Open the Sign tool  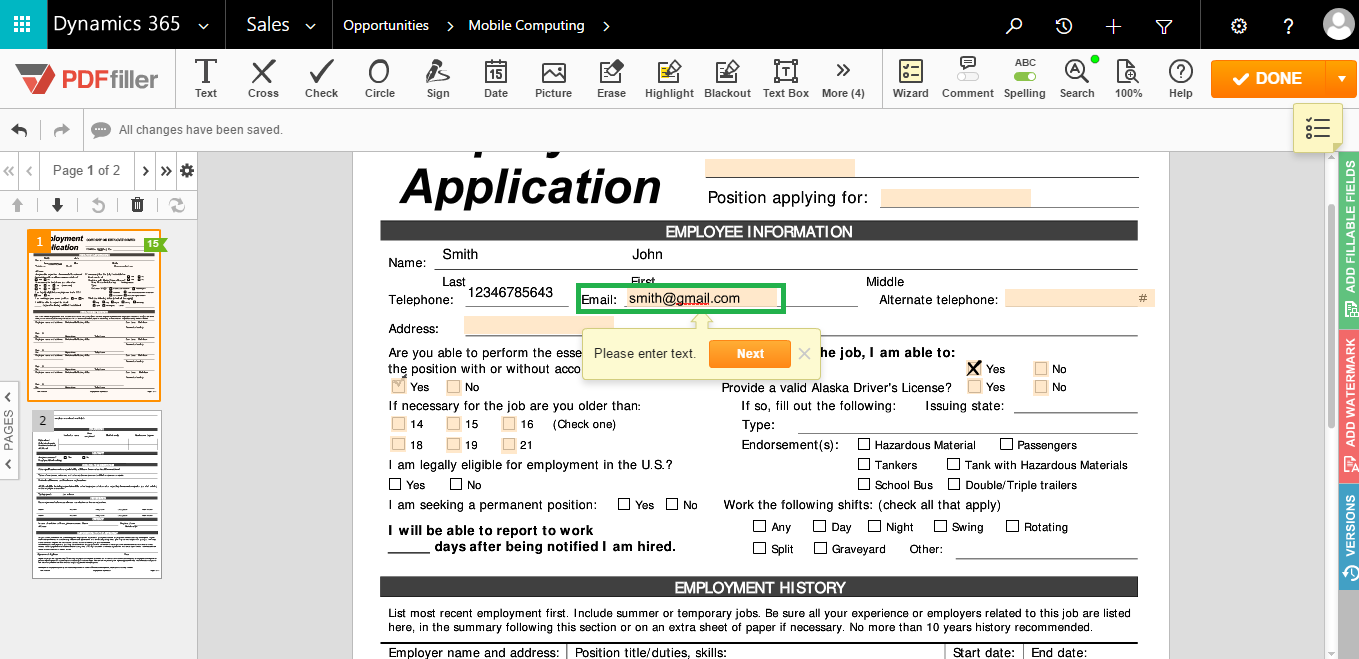tap(438, 78)
